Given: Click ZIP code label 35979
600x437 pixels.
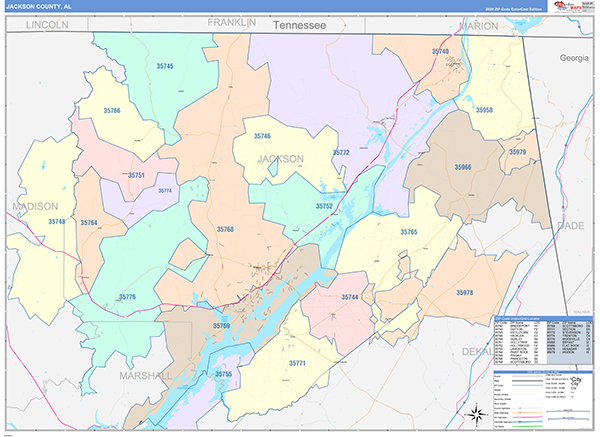Looking at the screenshot, I should tap(517, 152).
